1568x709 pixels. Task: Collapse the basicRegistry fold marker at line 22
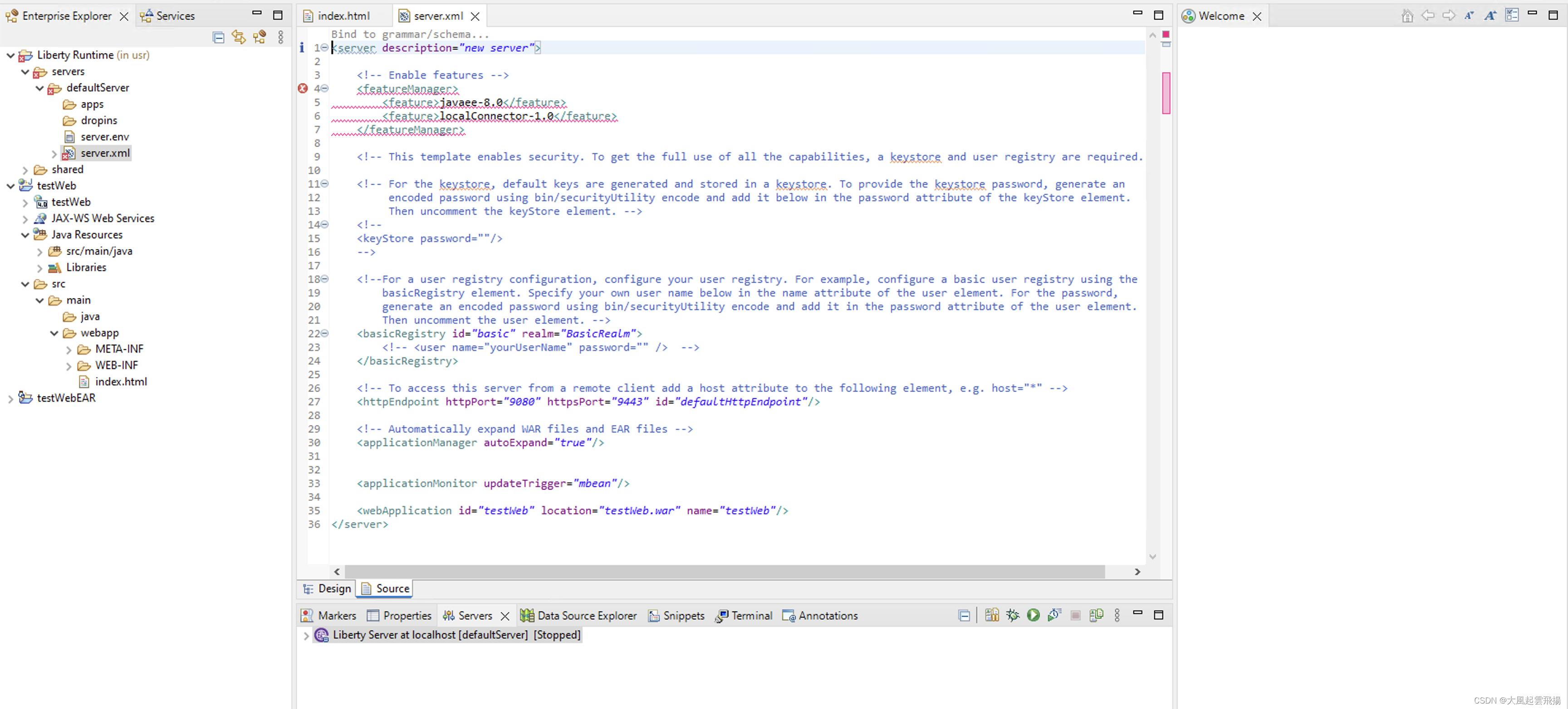325,333
